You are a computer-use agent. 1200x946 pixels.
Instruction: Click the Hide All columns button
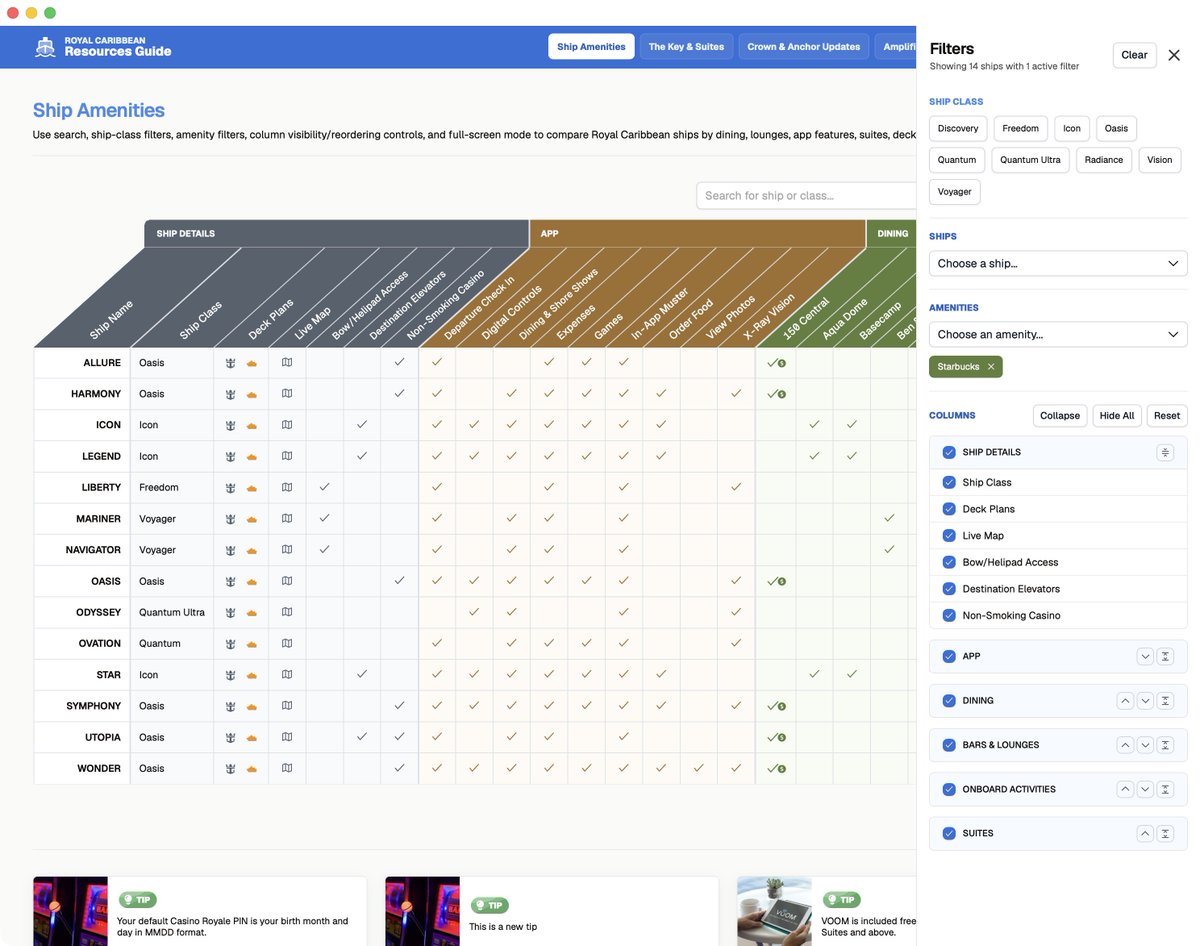tap(1117, 416)
